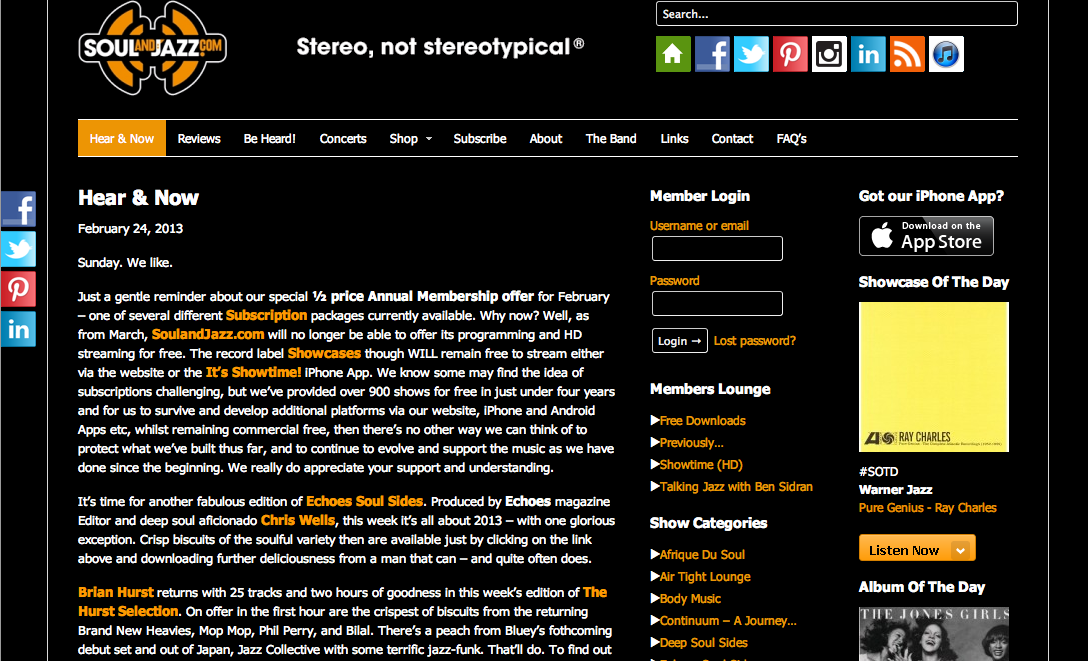Share via Facebook in the left floating sidebar
1088x661 pixels.
click(x=18, y=209)
